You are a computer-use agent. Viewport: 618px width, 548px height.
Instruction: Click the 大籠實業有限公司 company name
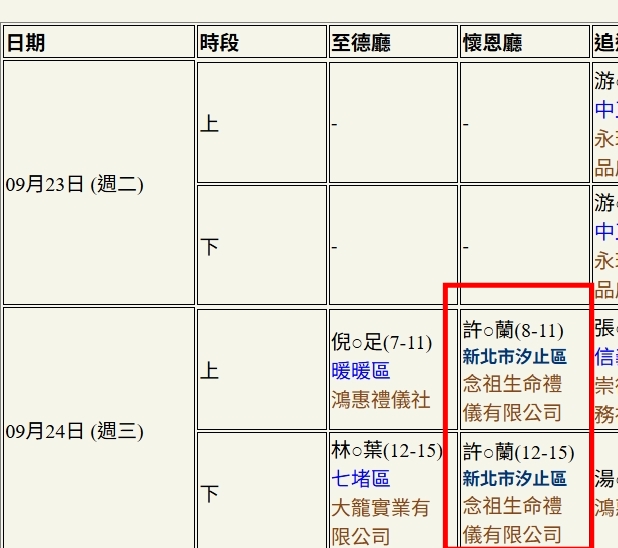[x=380, y=521]
